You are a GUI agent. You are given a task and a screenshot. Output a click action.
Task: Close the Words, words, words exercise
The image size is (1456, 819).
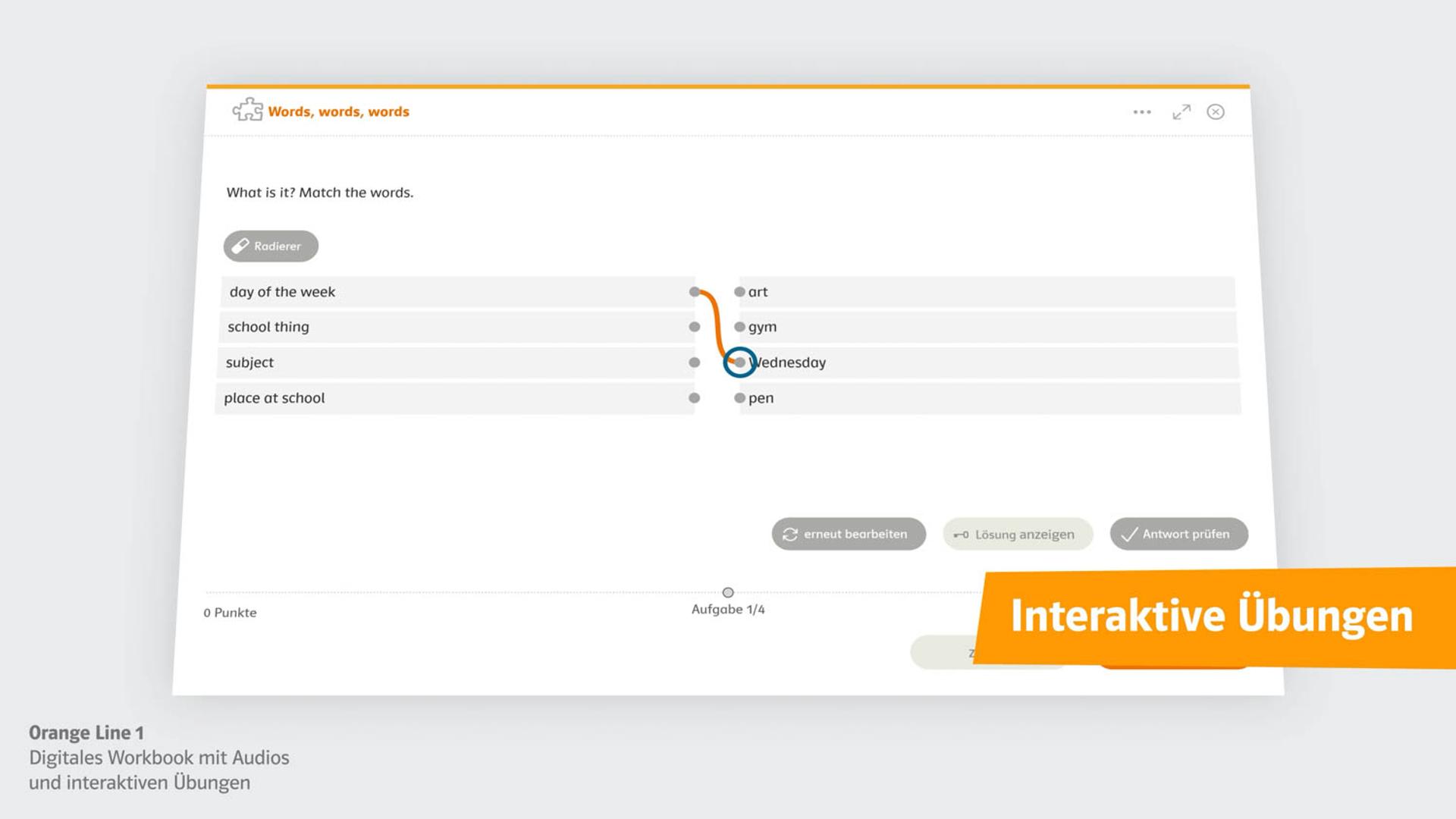click(x=1216, y=112)
